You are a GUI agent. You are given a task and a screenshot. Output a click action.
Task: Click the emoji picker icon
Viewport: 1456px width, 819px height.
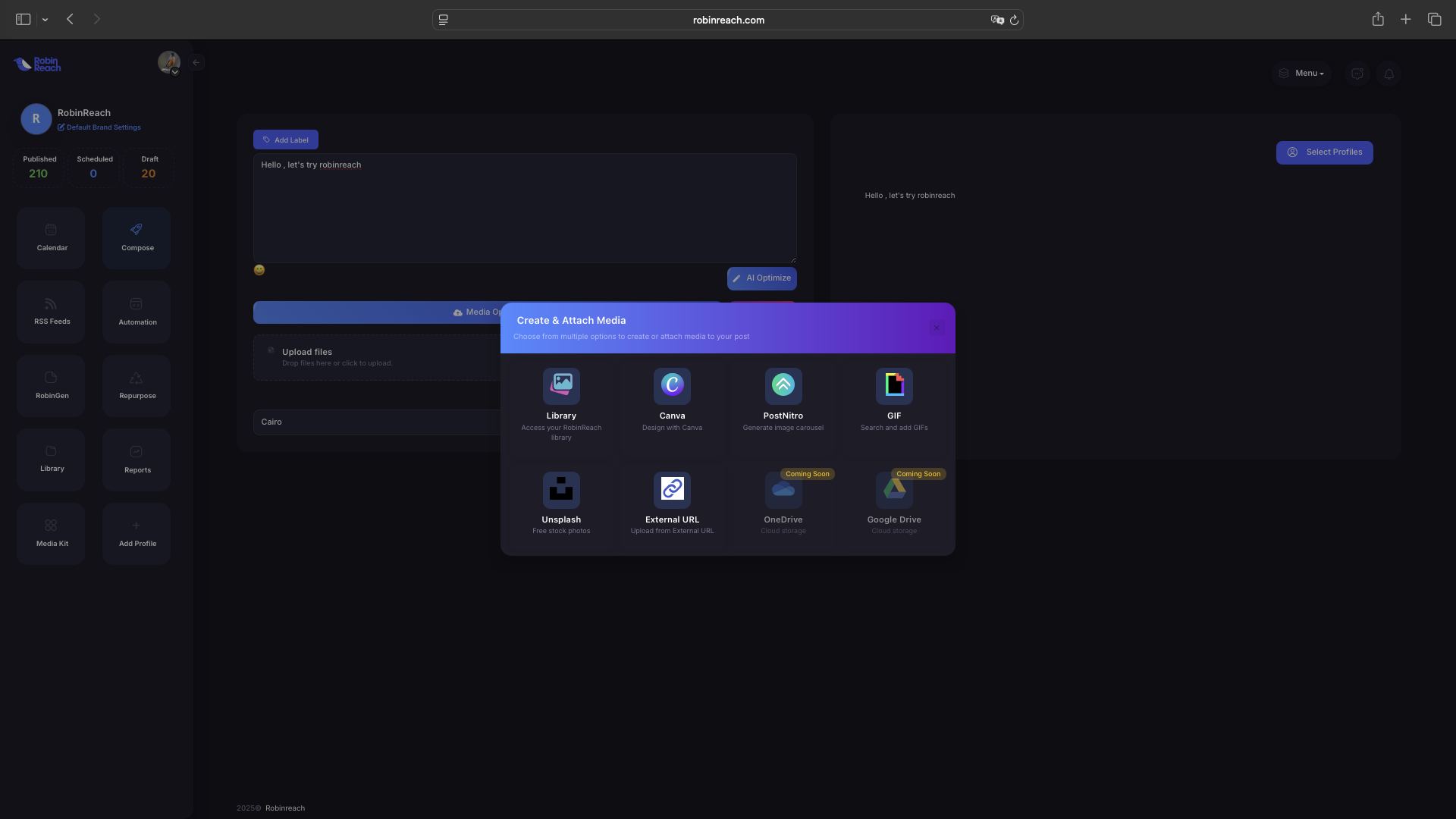point(259,270)
